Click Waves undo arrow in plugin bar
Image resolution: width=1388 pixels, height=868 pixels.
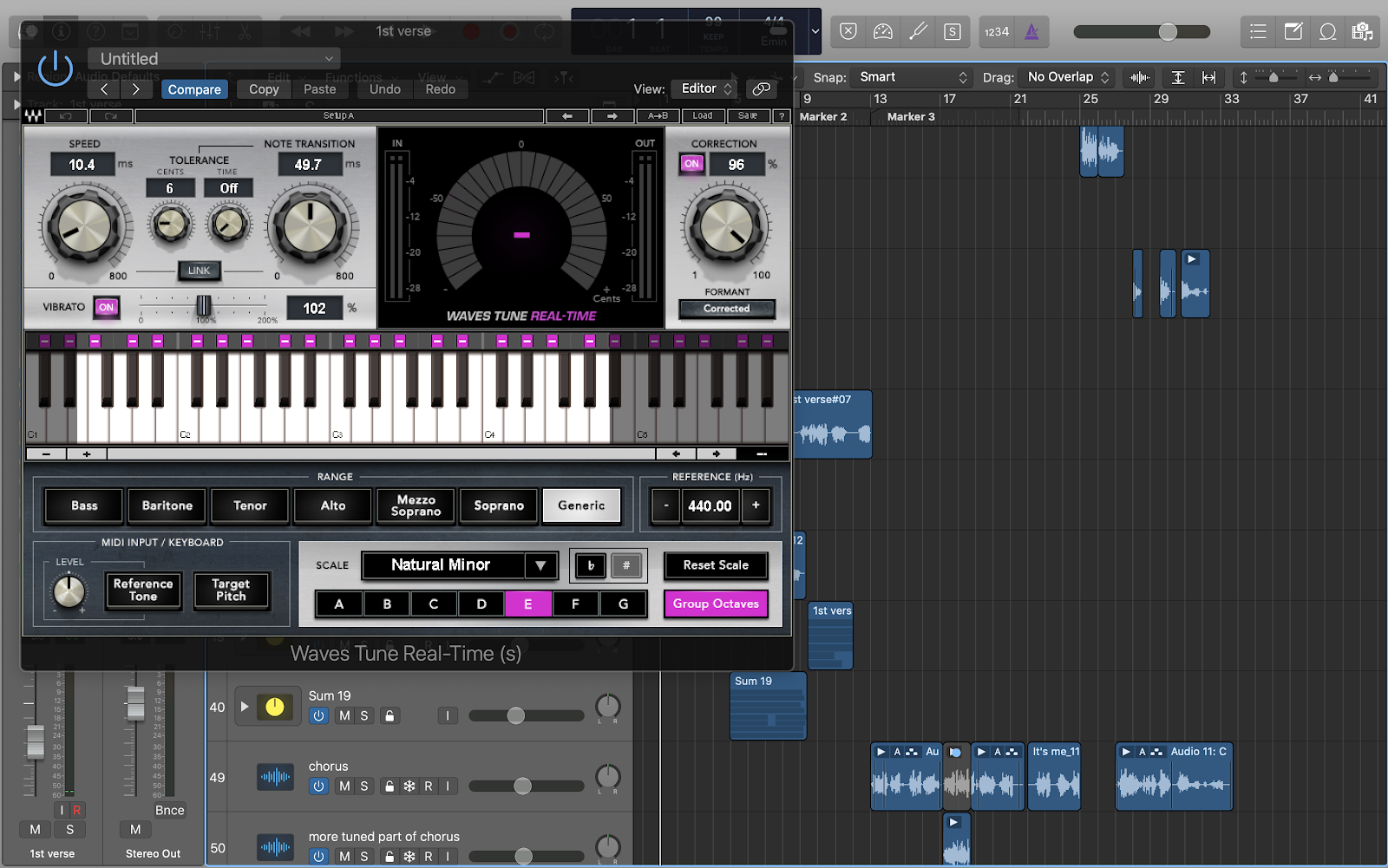[66, 115]
